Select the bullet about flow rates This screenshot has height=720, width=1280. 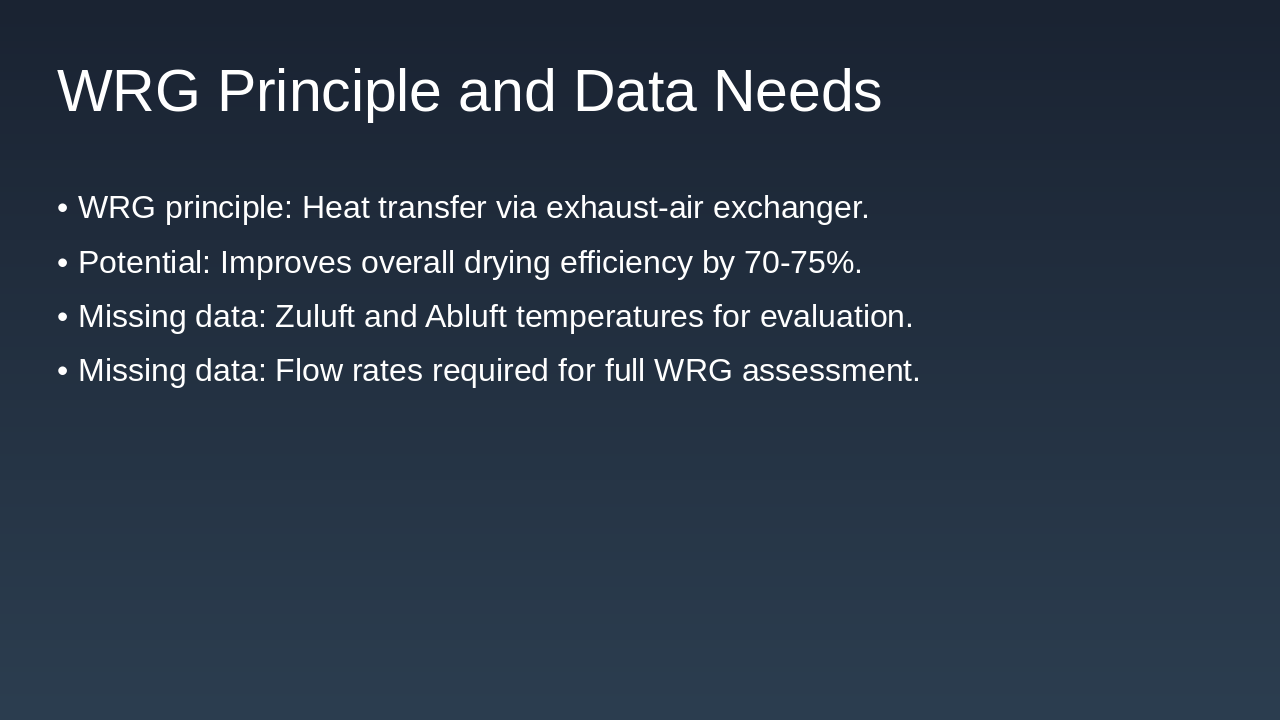(x=498, y=371)
